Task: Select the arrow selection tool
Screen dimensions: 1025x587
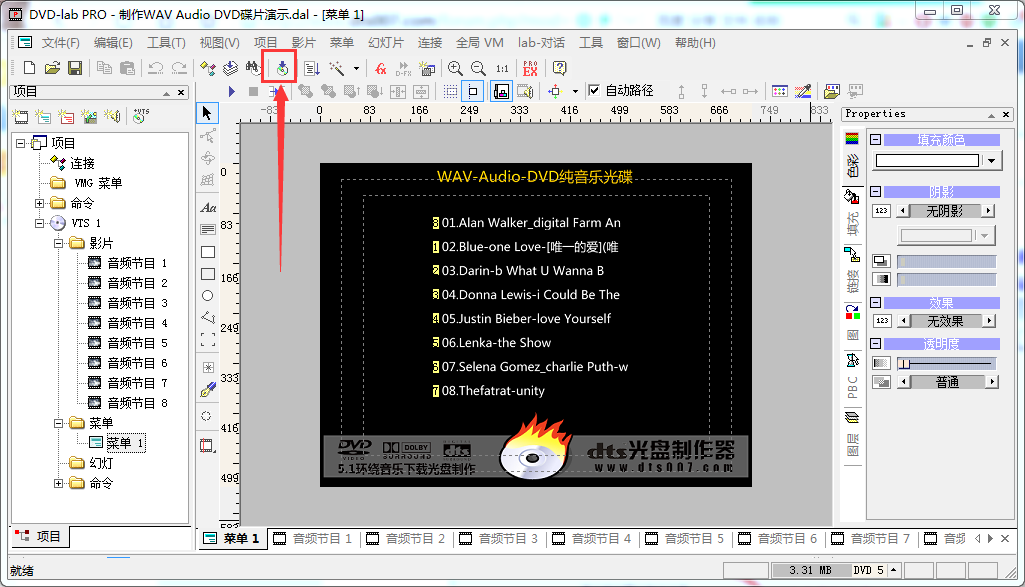Action: tap(207, 112)
